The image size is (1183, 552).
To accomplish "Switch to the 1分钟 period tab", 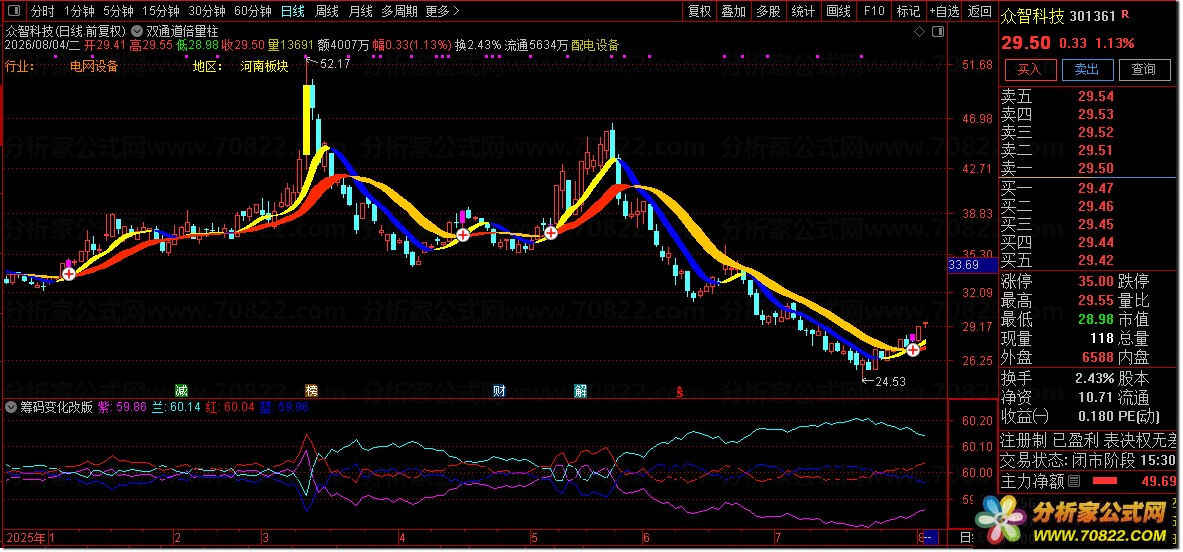I will (78, 11).
